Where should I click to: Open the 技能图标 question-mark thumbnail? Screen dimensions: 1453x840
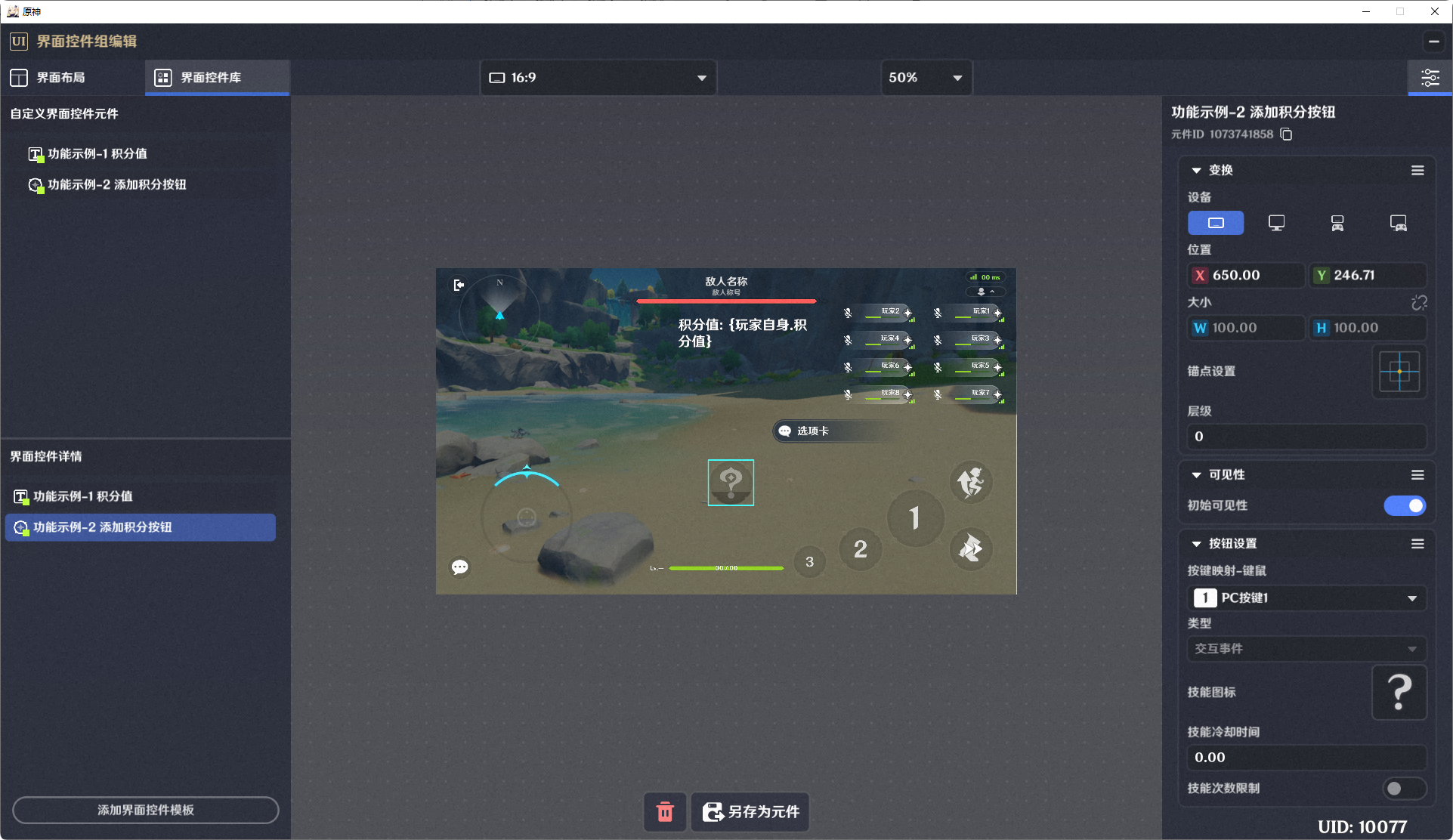click(1399, 693)
